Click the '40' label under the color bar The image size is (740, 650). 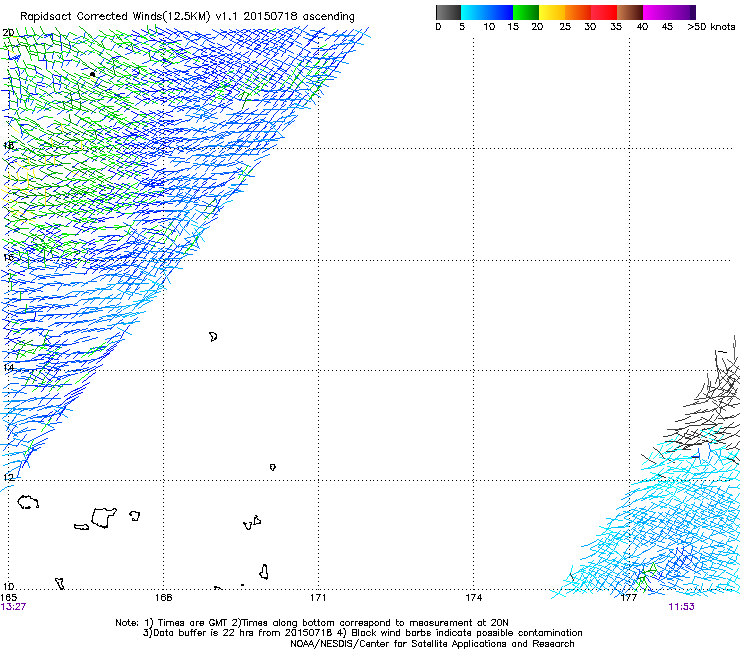pyautogui.click(x=642, y=27)
